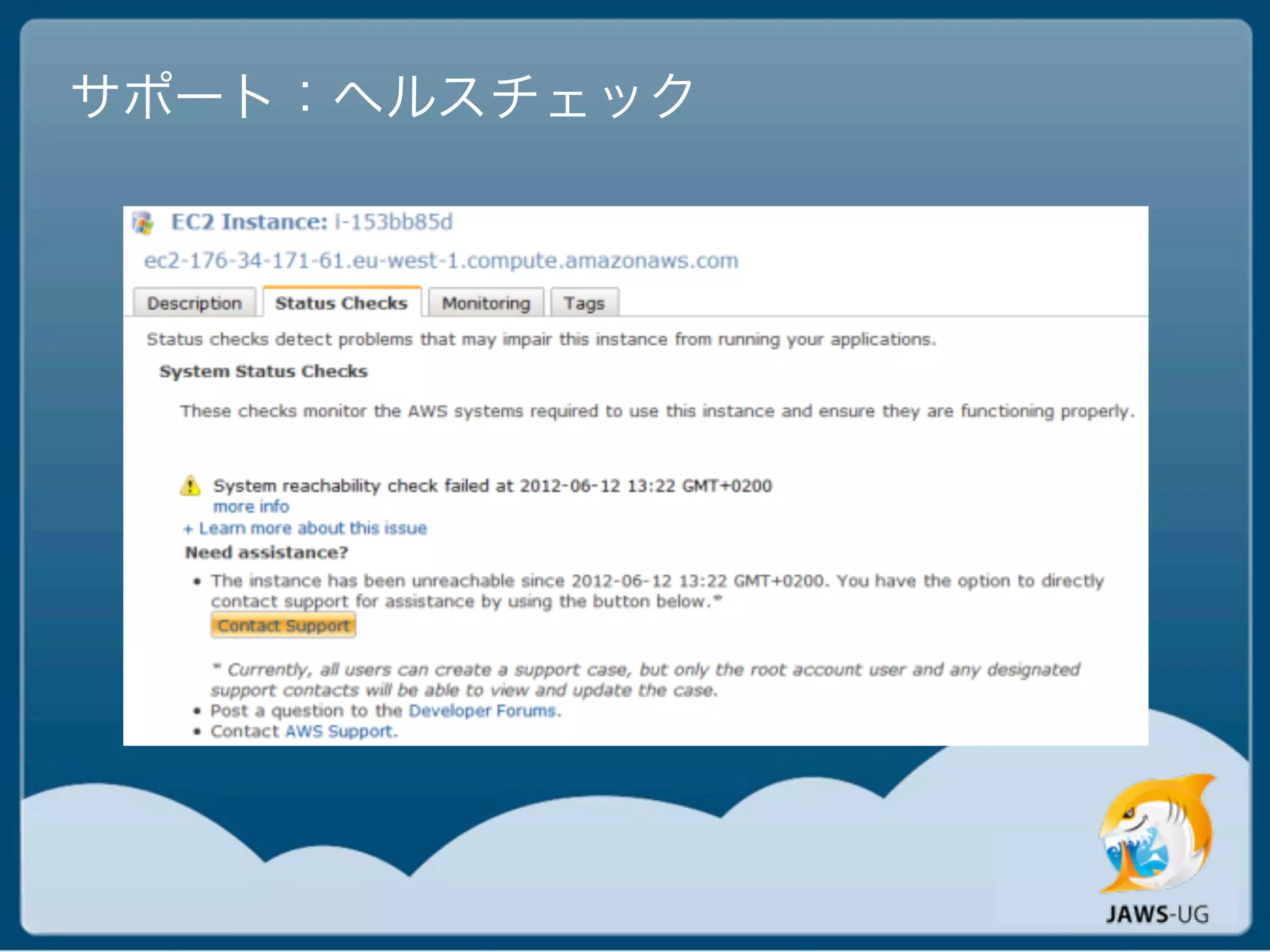Click the Japanese slide title text
This screenshot has height=952, width=1270.
[x=383, y=96]
